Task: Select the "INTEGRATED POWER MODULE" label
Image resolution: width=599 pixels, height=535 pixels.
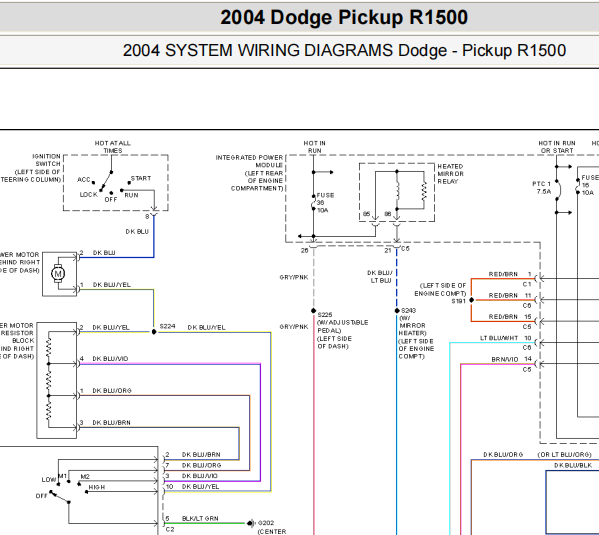Action: pos(249,161)
